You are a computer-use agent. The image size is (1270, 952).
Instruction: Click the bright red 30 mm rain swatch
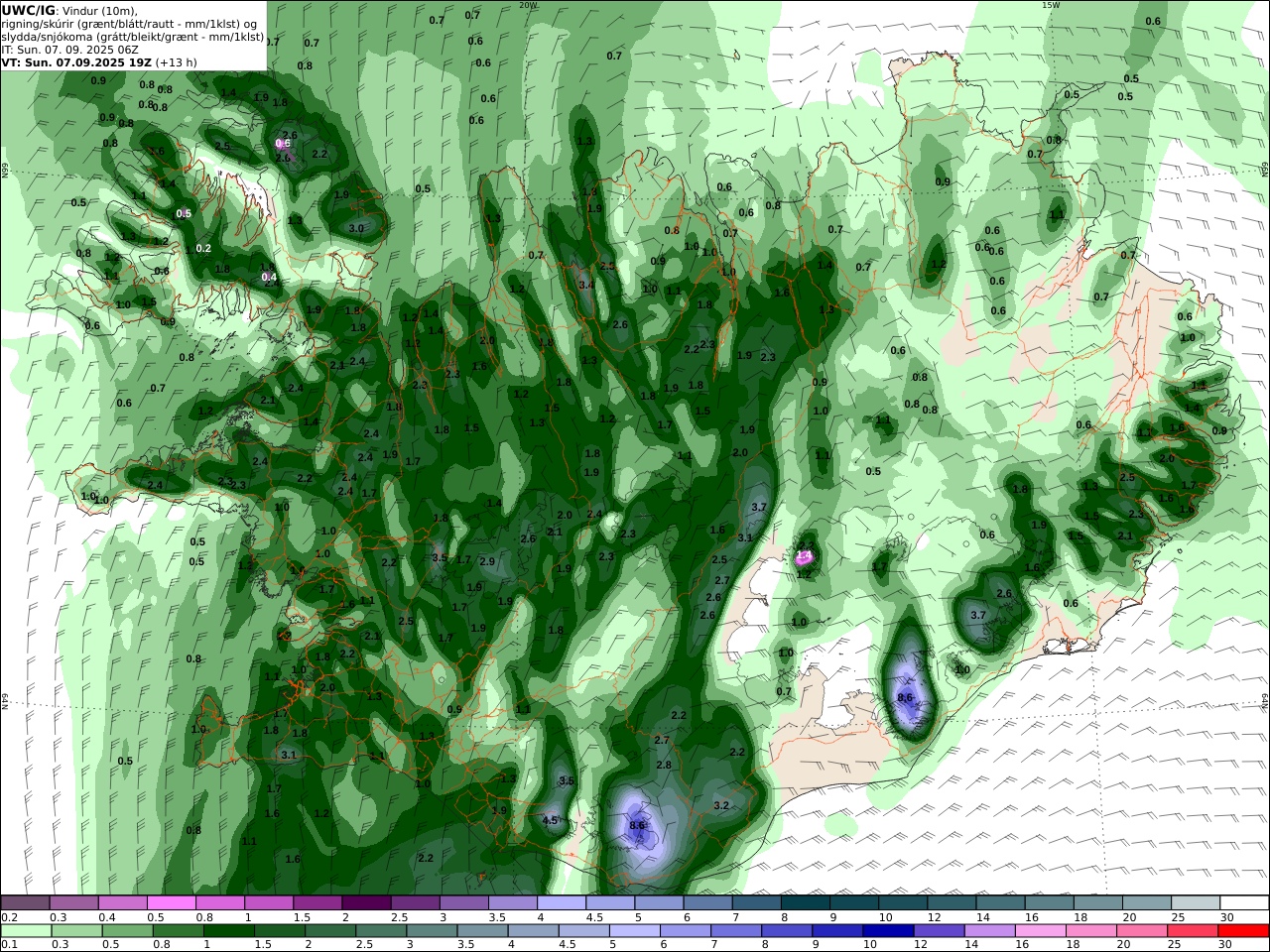click(x=1243, y=931)
